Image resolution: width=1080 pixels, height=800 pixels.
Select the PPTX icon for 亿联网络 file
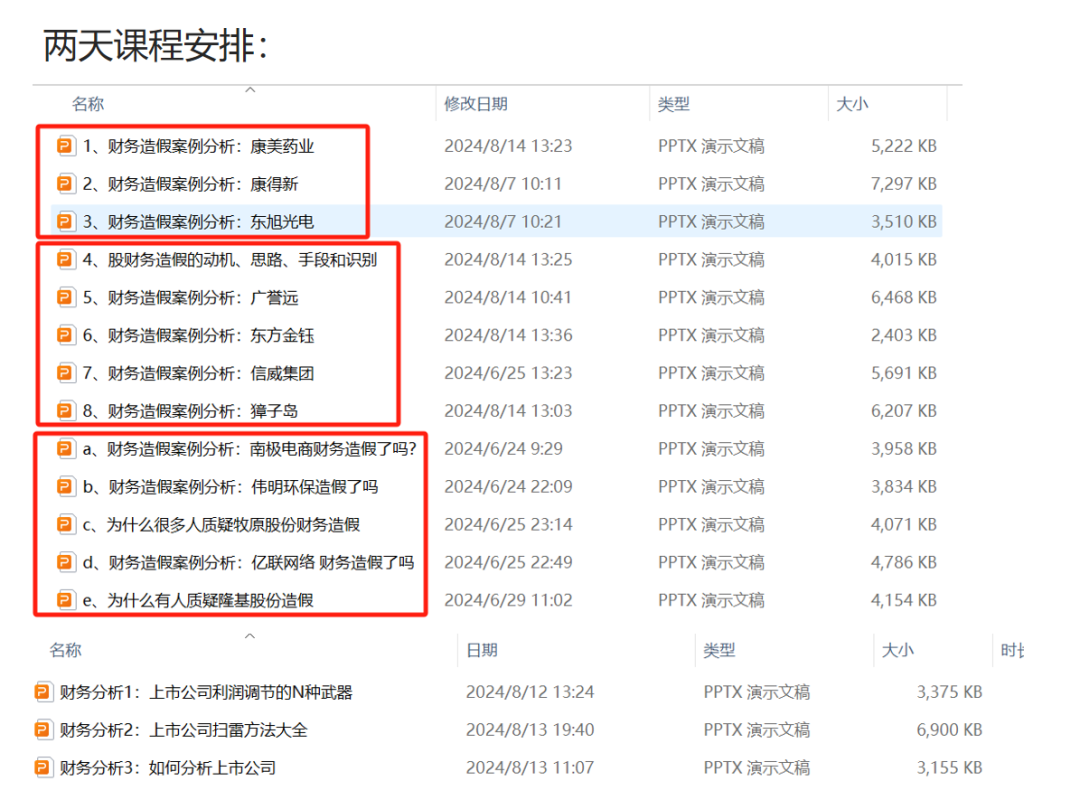click(65, 563)
